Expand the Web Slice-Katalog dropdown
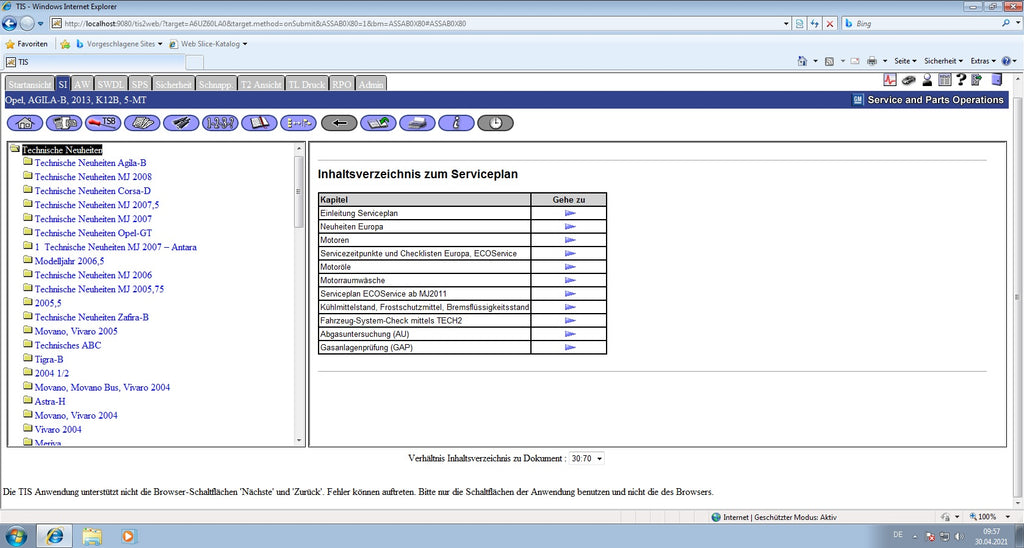 coord(245,44)
